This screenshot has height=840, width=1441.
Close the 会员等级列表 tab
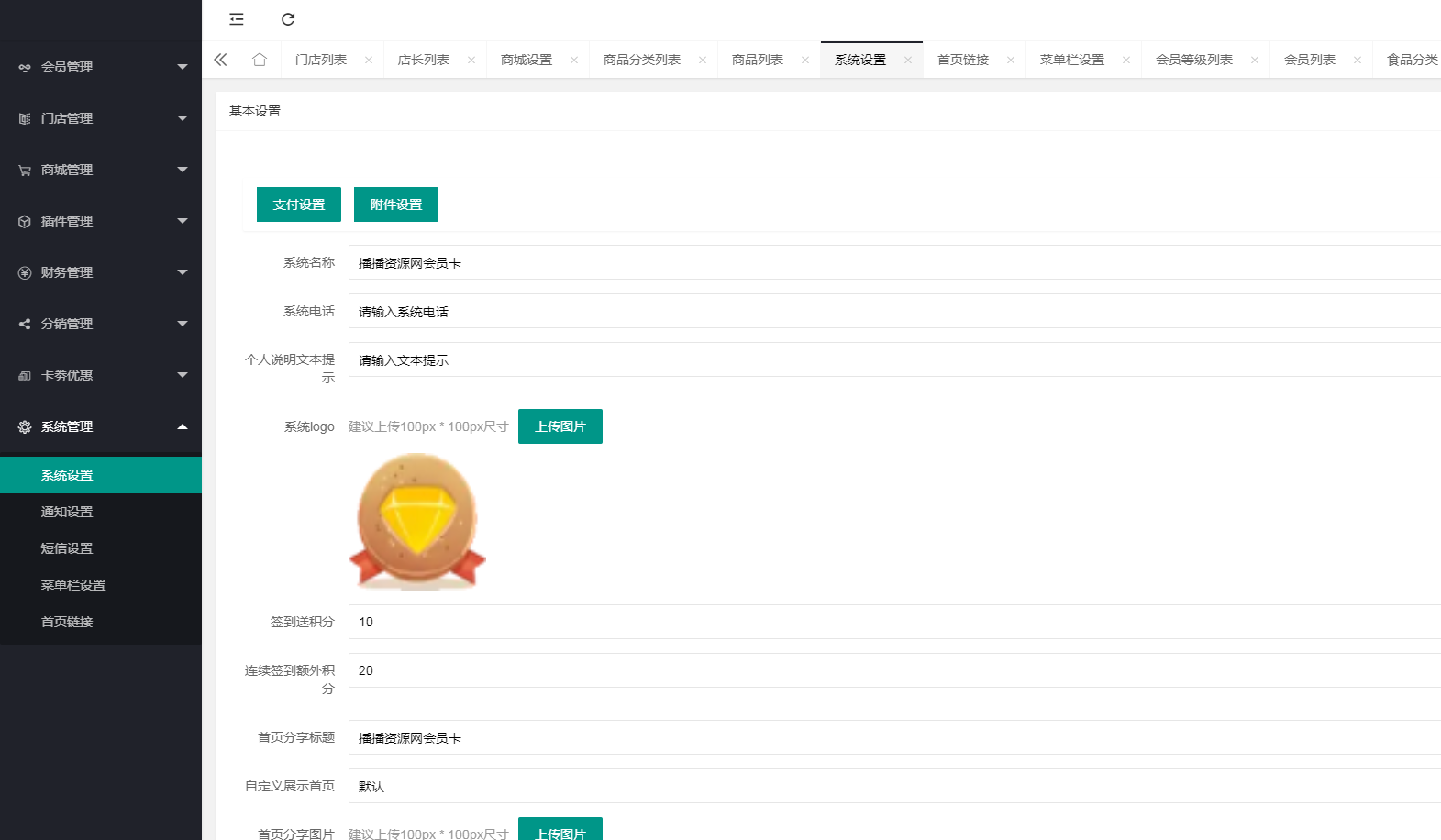[1255, 60]
